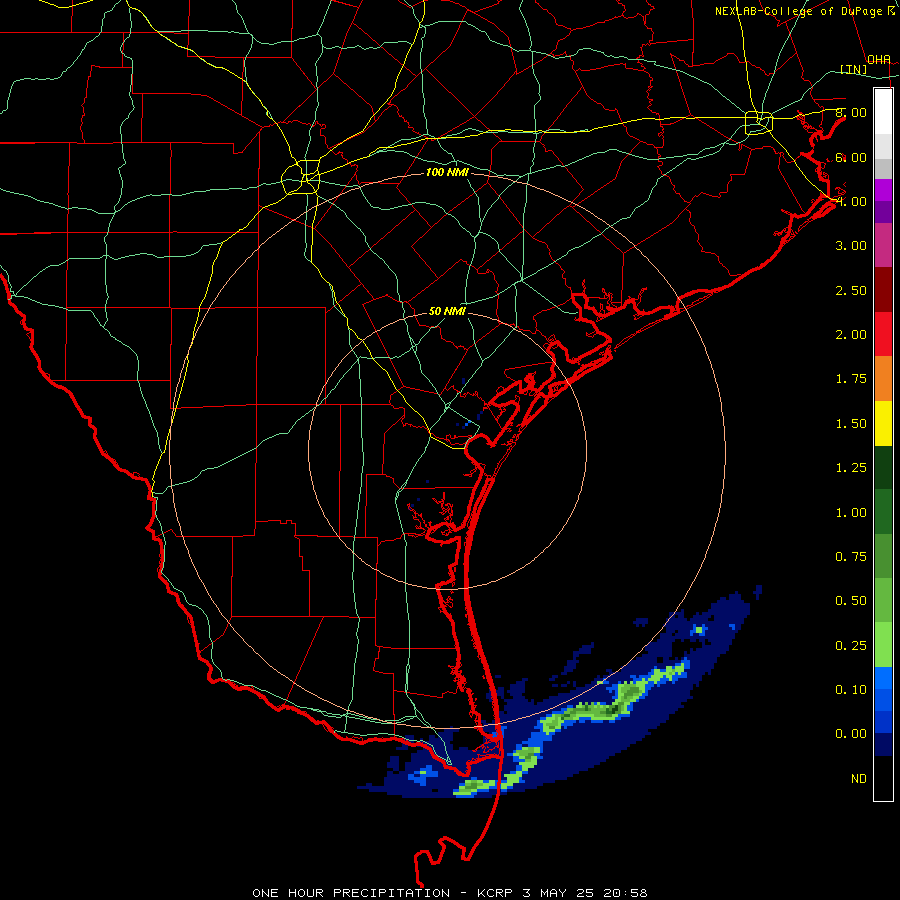The width and height of the screenshot is (900, 900).
Task: Click the KCRP 3 MAY 25 20:58 timestamp
Action: [562, 893]
